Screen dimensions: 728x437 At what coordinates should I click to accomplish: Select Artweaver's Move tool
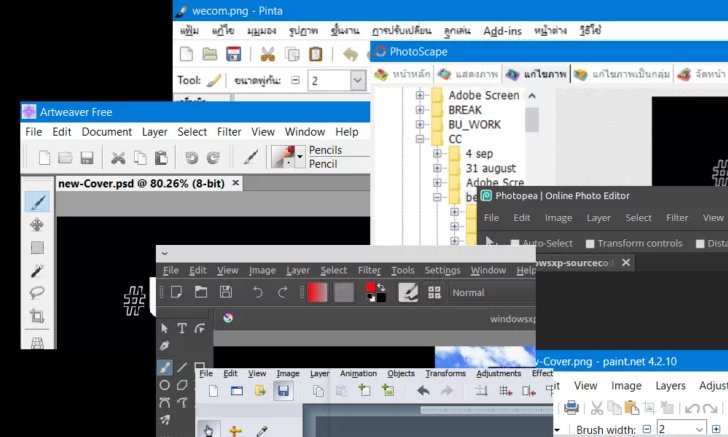[x=37, y=225]
